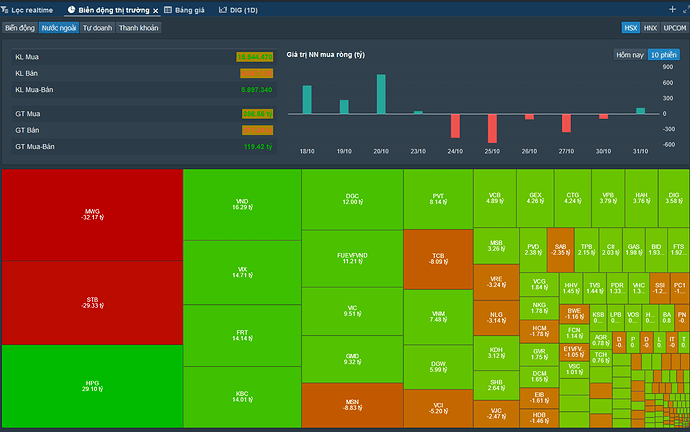
Task: Select the DGW treemap tile
Action: tap(438, 367)
